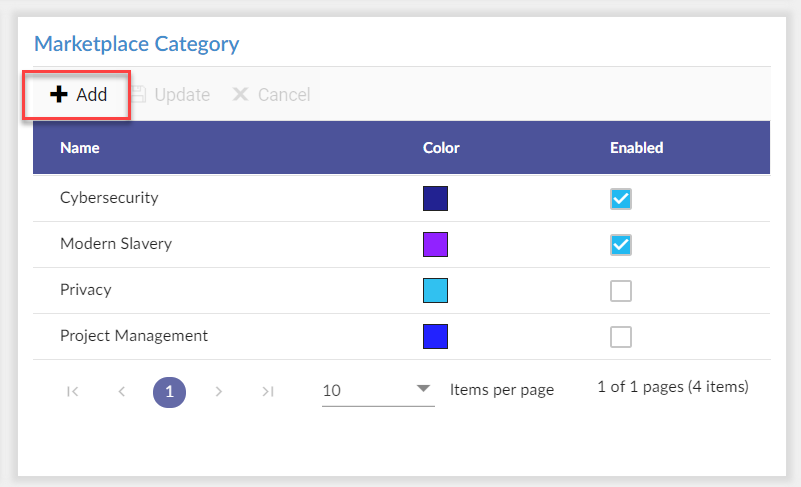Screen dimensions: 801x487
Task: Click the Add category button
Action: coord(78,95)
